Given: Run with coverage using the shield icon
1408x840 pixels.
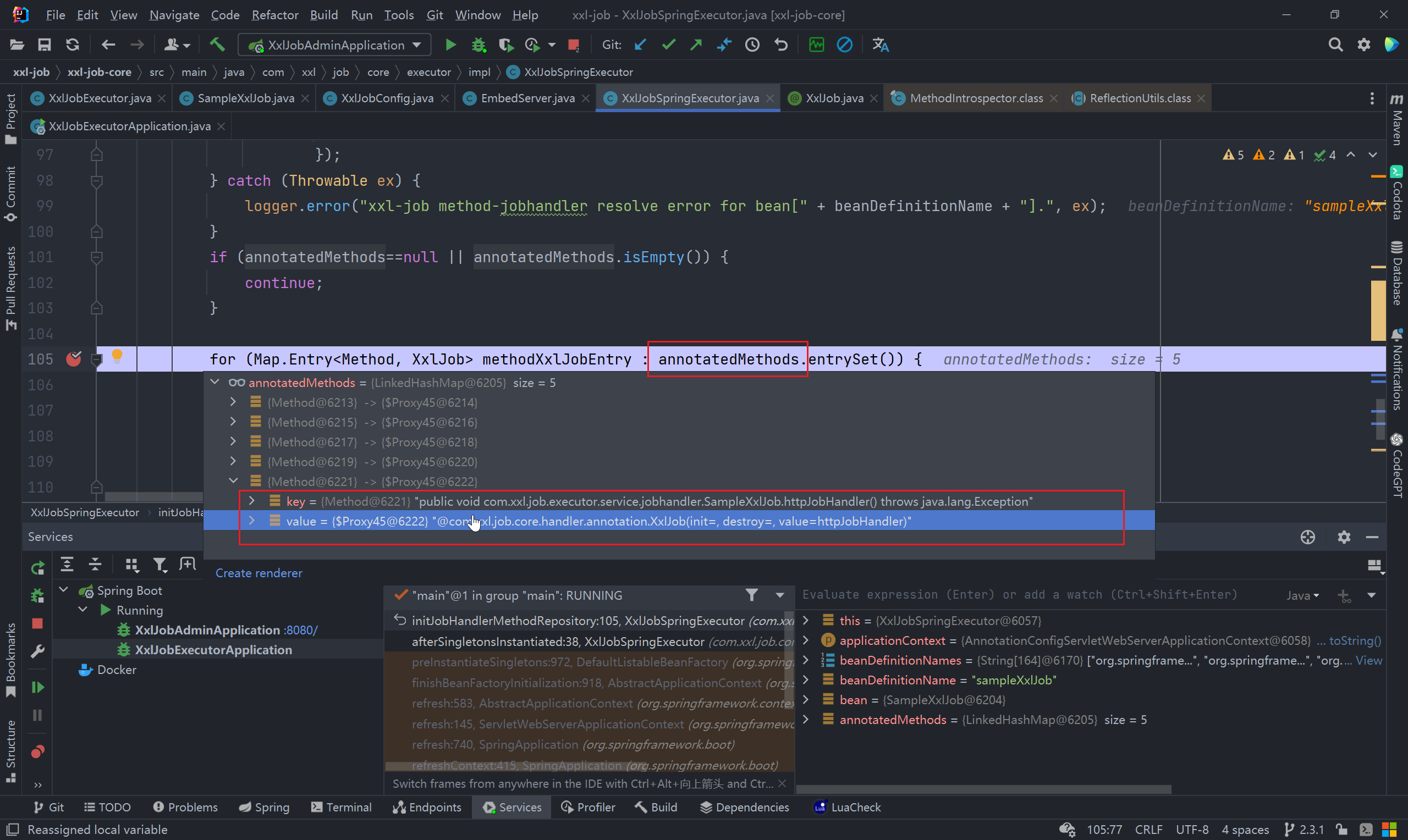Looking at the screenshot, I should (x=505, y=45).
